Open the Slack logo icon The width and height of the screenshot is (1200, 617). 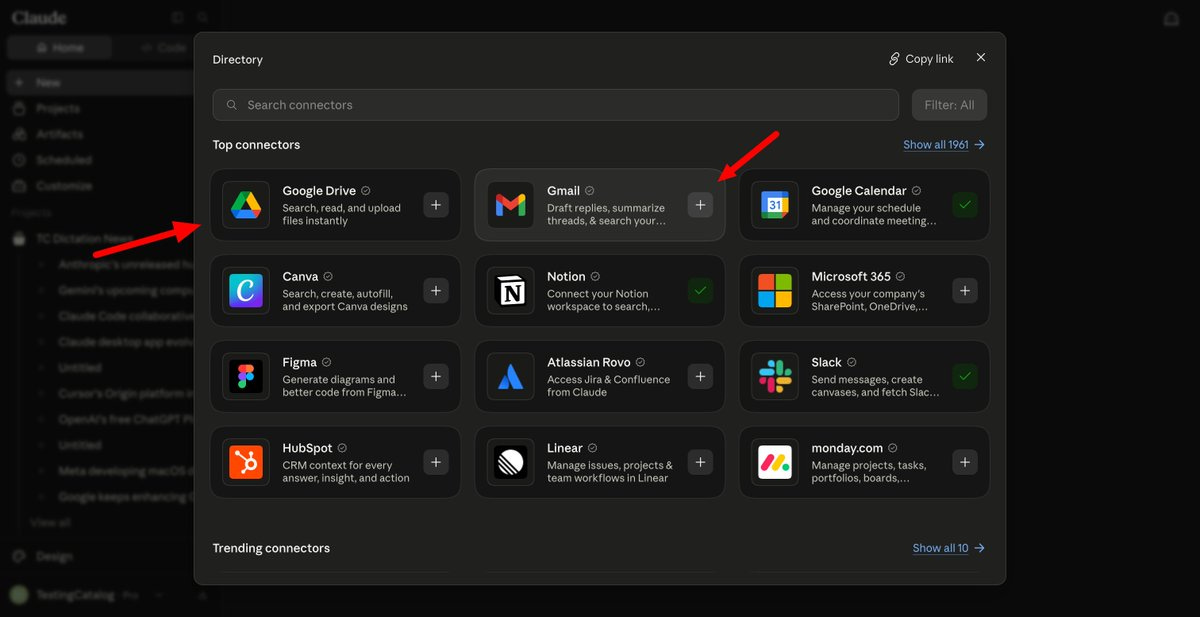[x=775, y=377]
